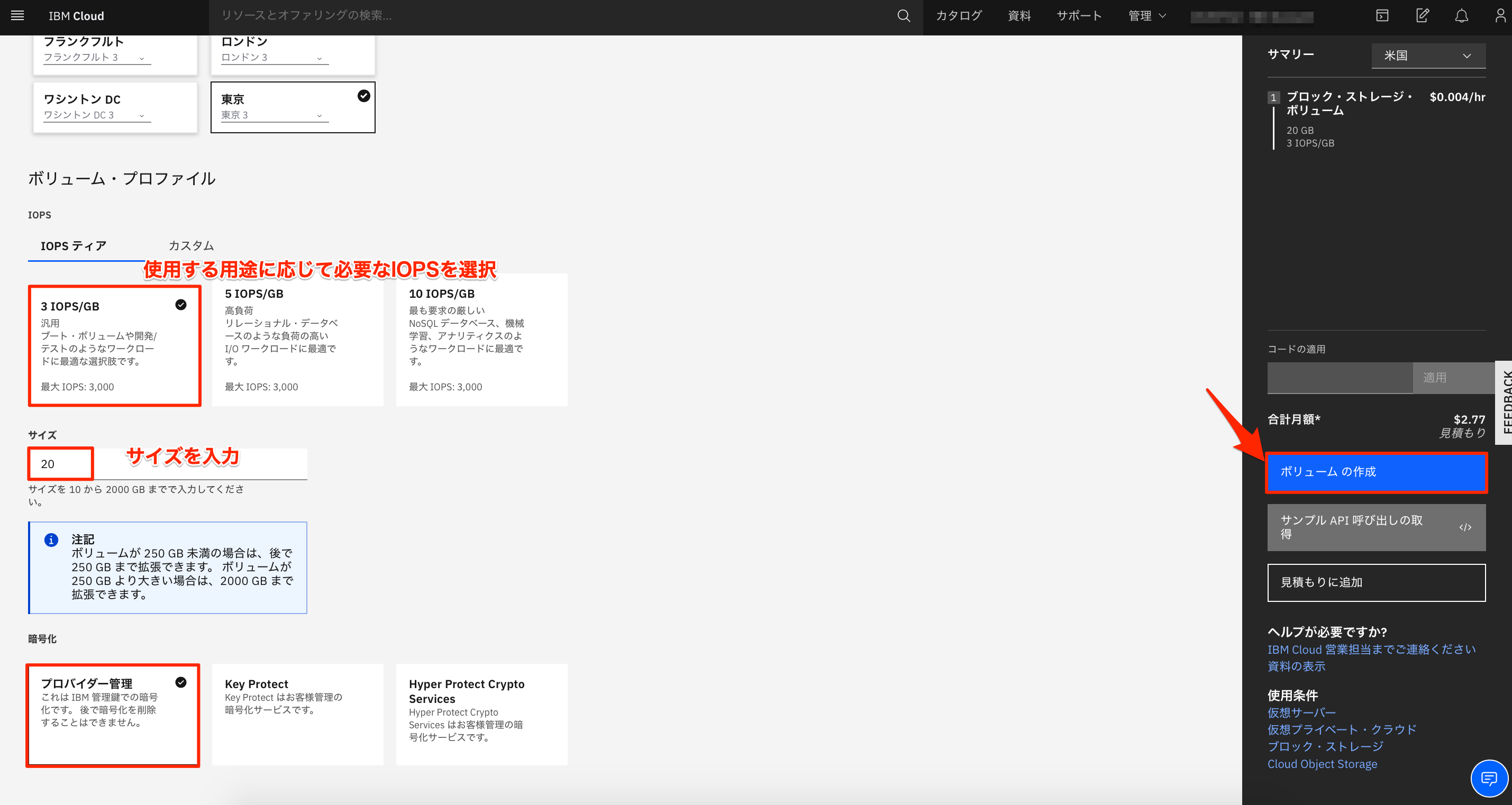The height and width of the screenshot is (805, 1512).
Task: Open the cloud shell console icon
Action: 1382,16
